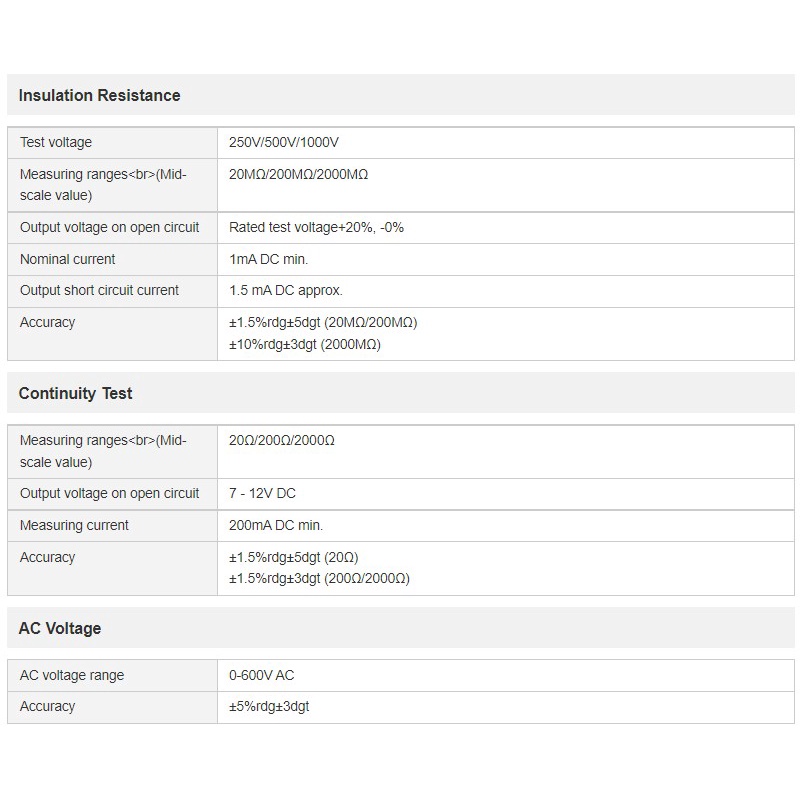The width and height of the screenshot is (800, 800).
Task: Click the Nominal current label
Action: (67, 259)
